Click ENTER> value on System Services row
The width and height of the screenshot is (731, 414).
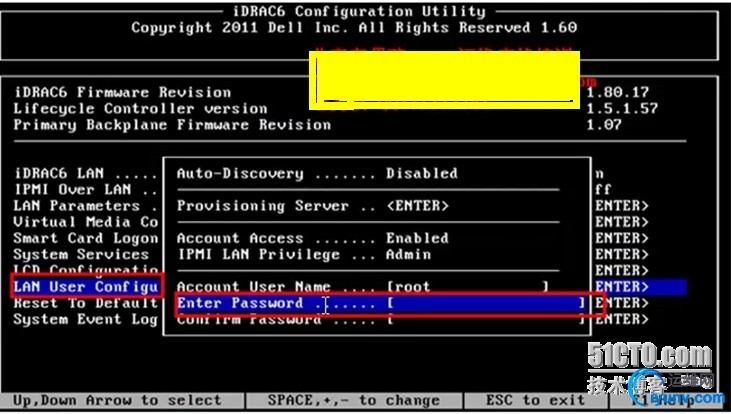(x=622, y=255)
